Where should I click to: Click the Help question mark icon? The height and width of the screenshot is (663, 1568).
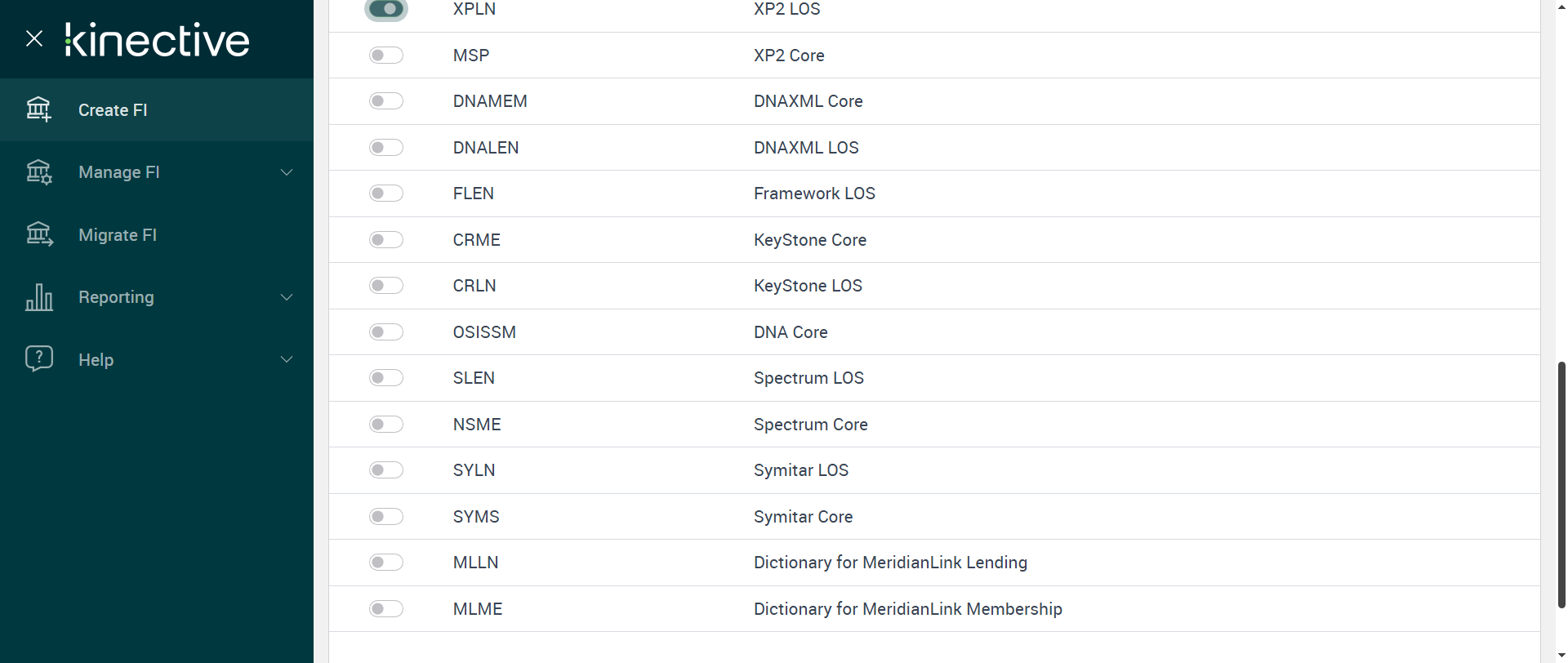38,359
